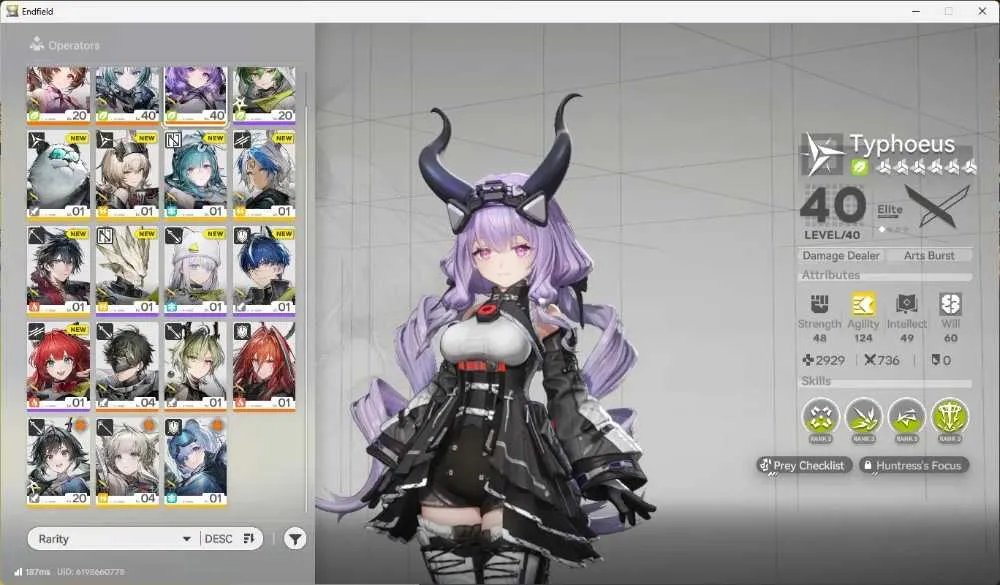Screen dimensions: 1000x585
Task: Open the operator filter funnel icon
Action: pyautogui.click(x=295, y=539)
